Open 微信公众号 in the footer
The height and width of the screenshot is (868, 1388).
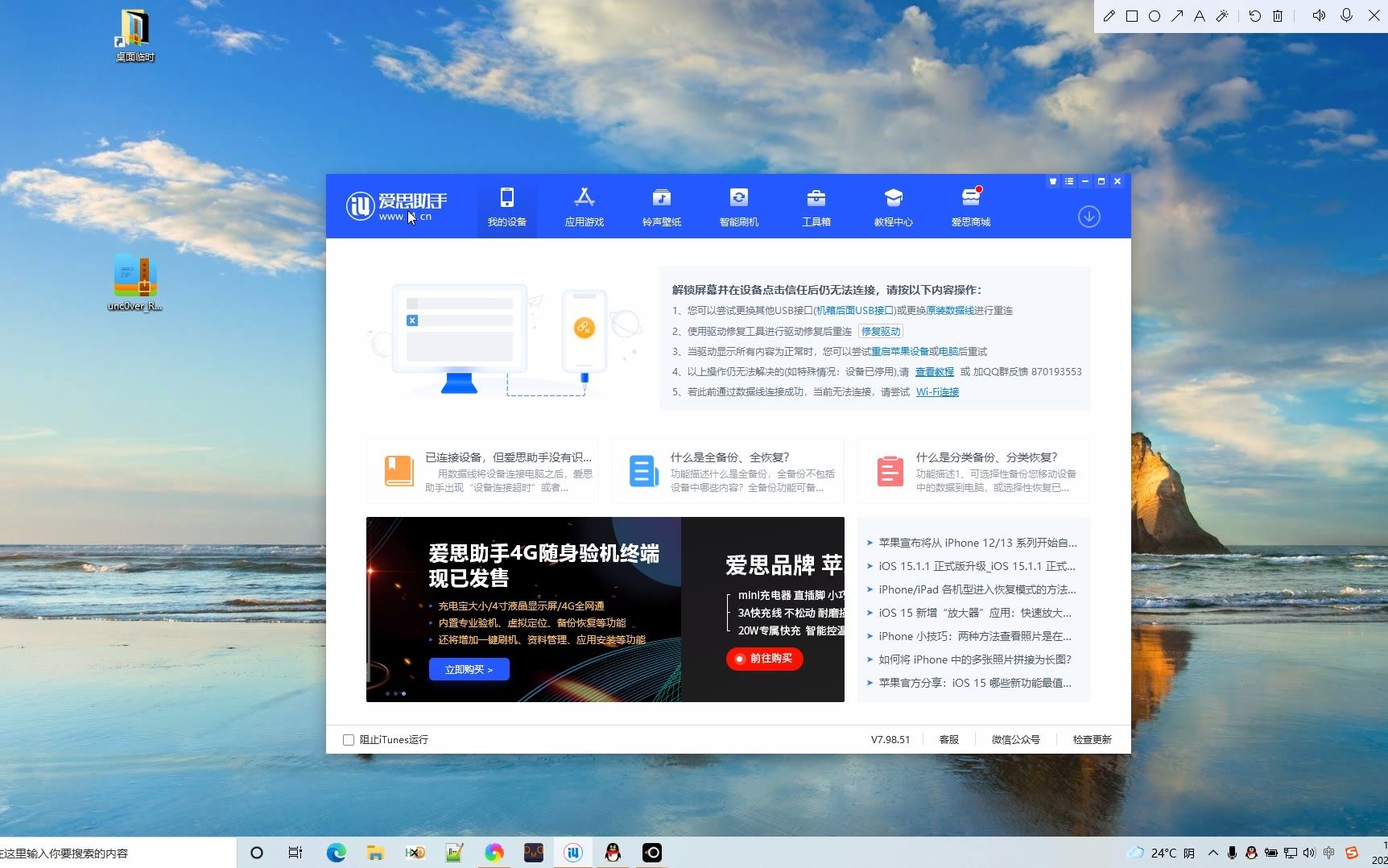[x=1016, y=740]
